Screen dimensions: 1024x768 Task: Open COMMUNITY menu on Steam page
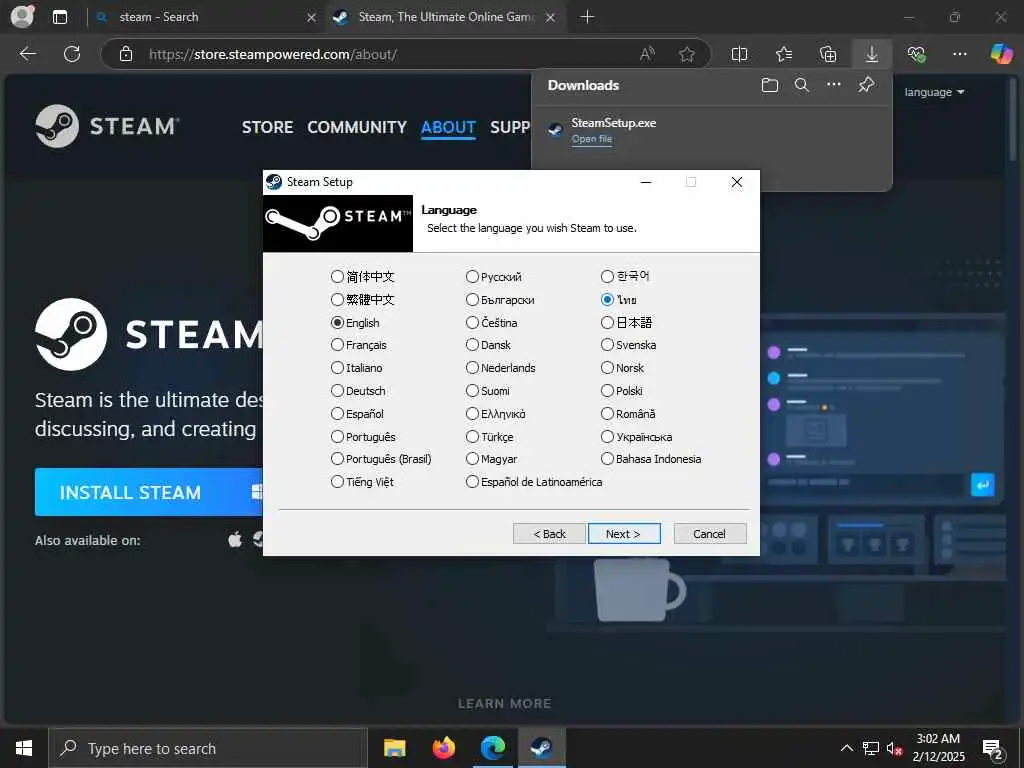point(357,127)
